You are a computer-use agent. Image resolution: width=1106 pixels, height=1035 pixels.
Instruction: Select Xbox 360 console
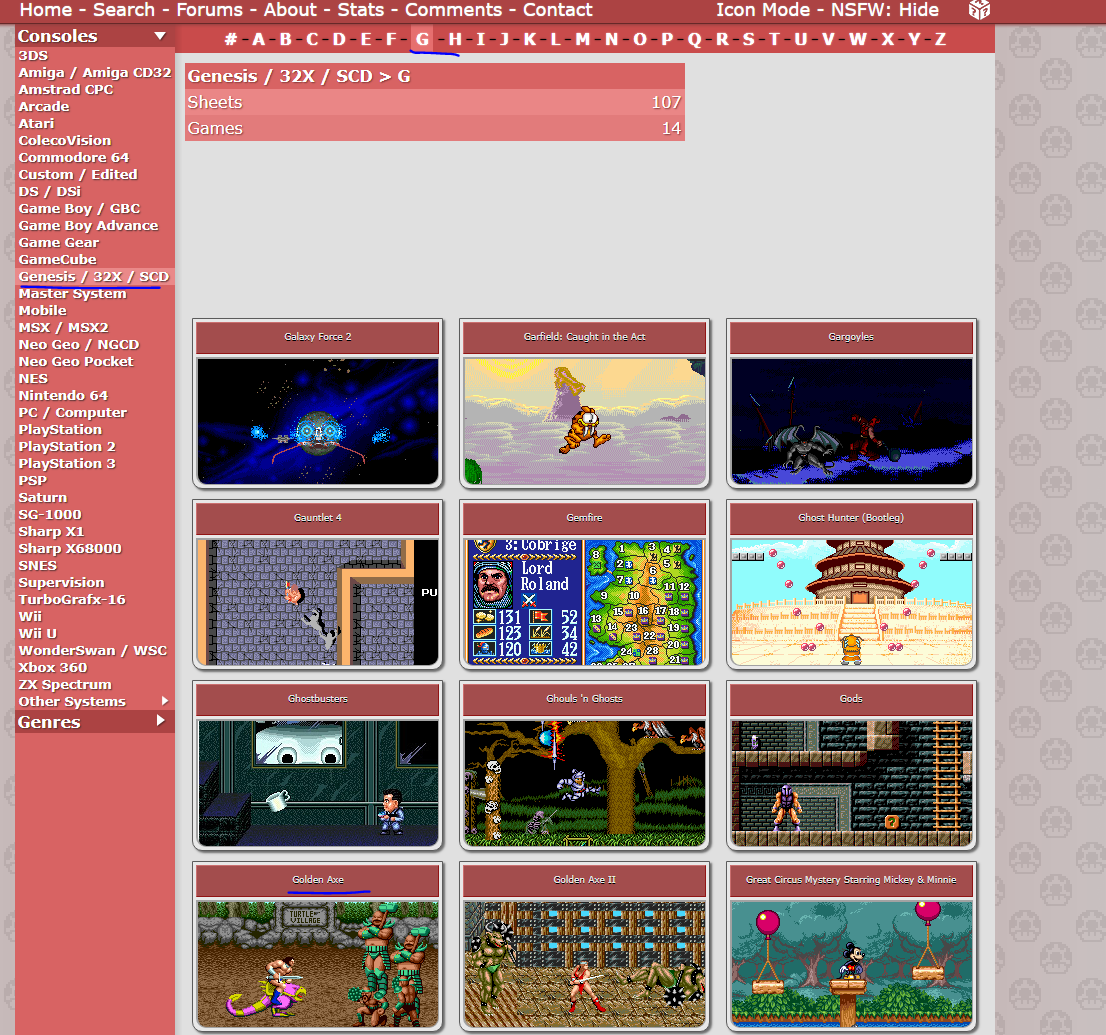(53, 667)
